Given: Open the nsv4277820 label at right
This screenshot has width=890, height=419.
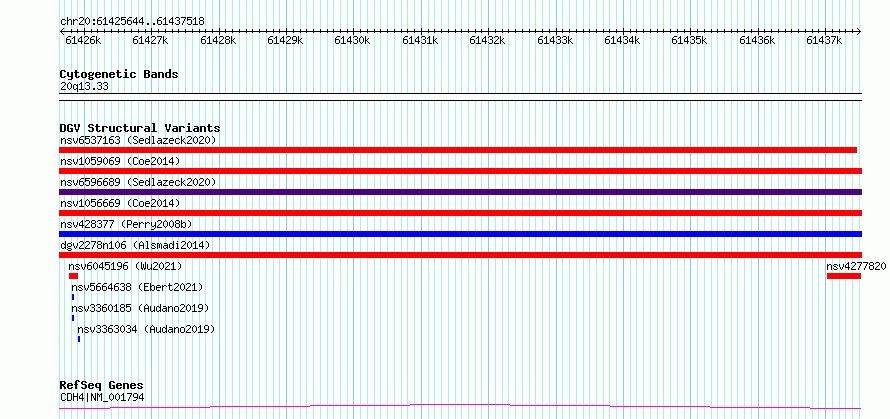Looking at the screenshot, I should click(856, 266).
